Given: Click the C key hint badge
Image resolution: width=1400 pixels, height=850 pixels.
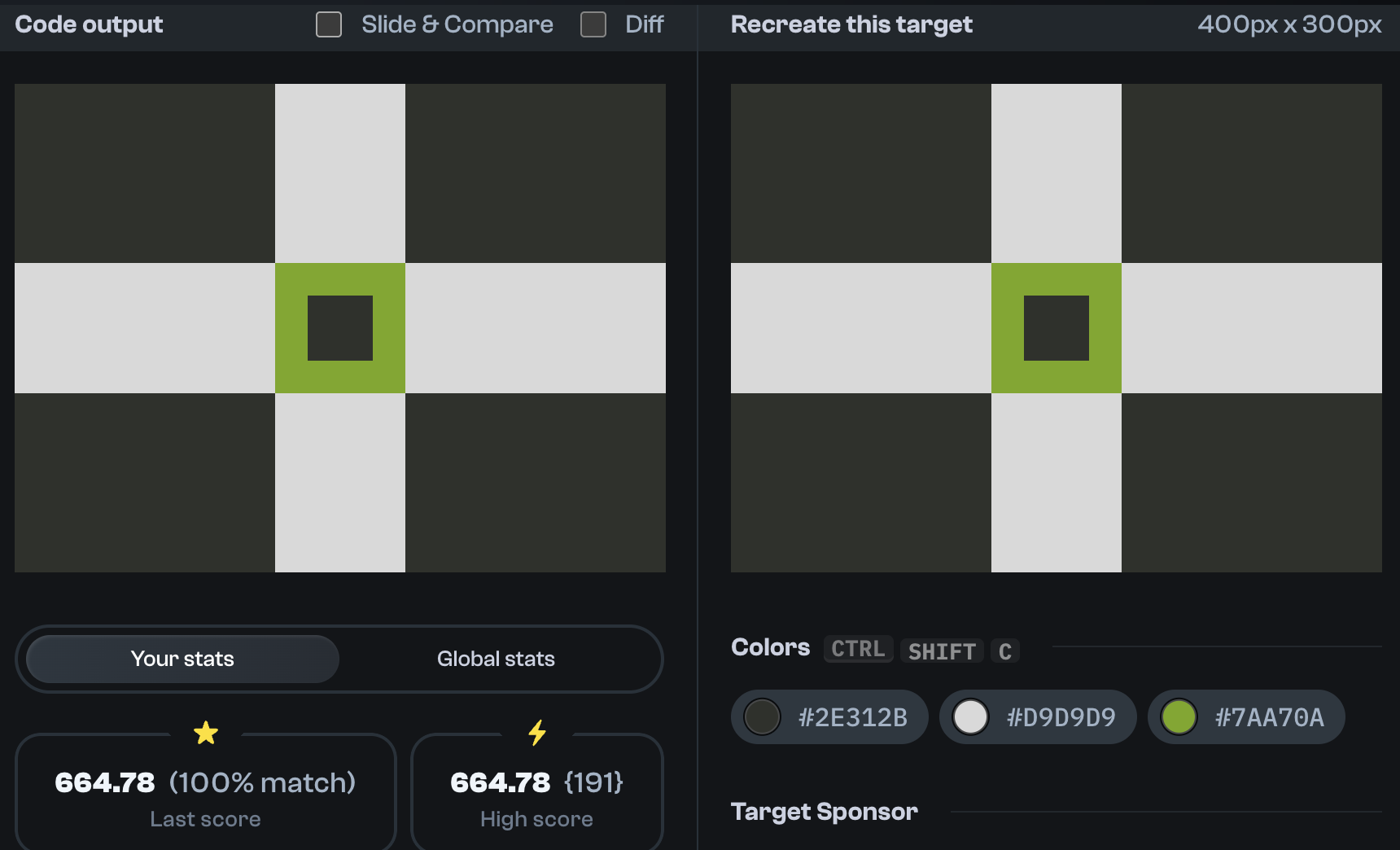Looking at the screenshot, I should (1005, 651).
